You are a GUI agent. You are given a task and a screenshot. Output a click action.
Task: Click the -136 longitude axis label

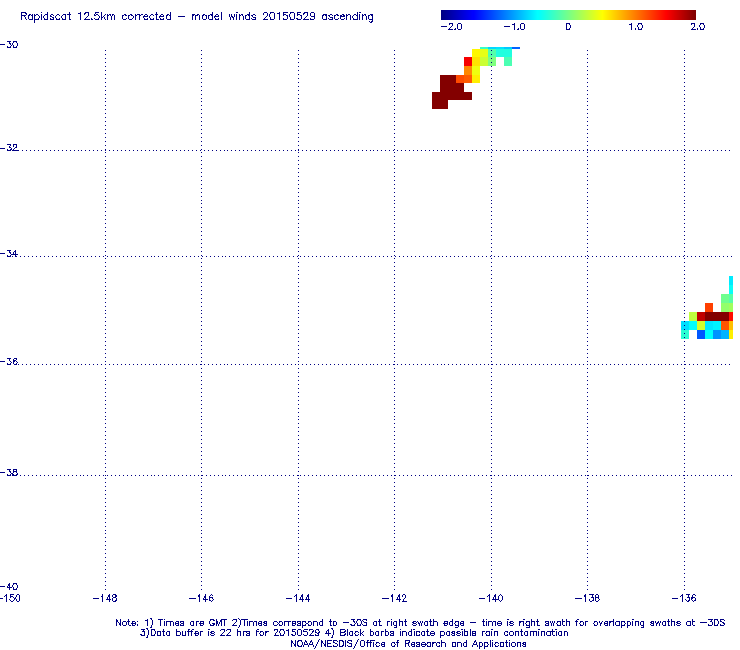[x=684, y=599]
